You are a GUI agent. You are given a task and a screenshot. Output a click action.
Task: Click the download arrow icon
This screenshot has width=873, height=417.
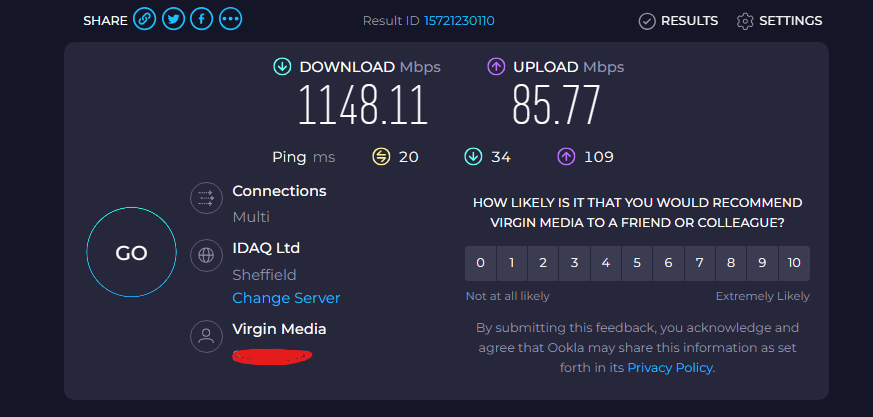point(282,67)
